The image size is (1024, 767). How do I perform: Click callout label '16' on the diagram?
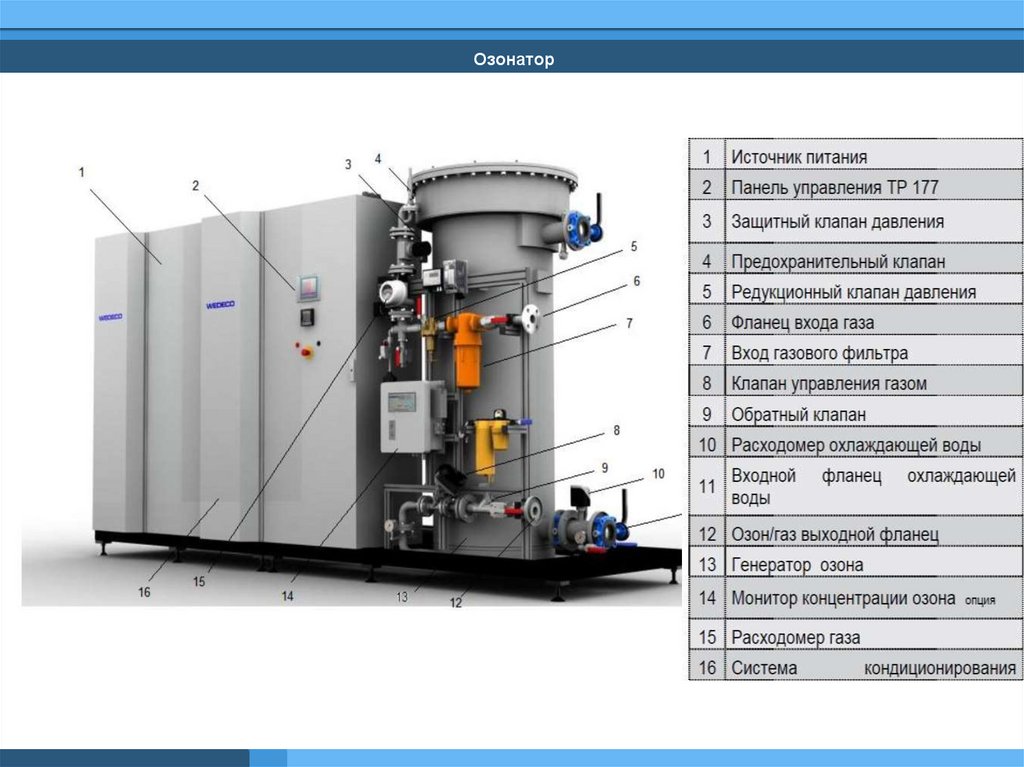click(144, 592)
